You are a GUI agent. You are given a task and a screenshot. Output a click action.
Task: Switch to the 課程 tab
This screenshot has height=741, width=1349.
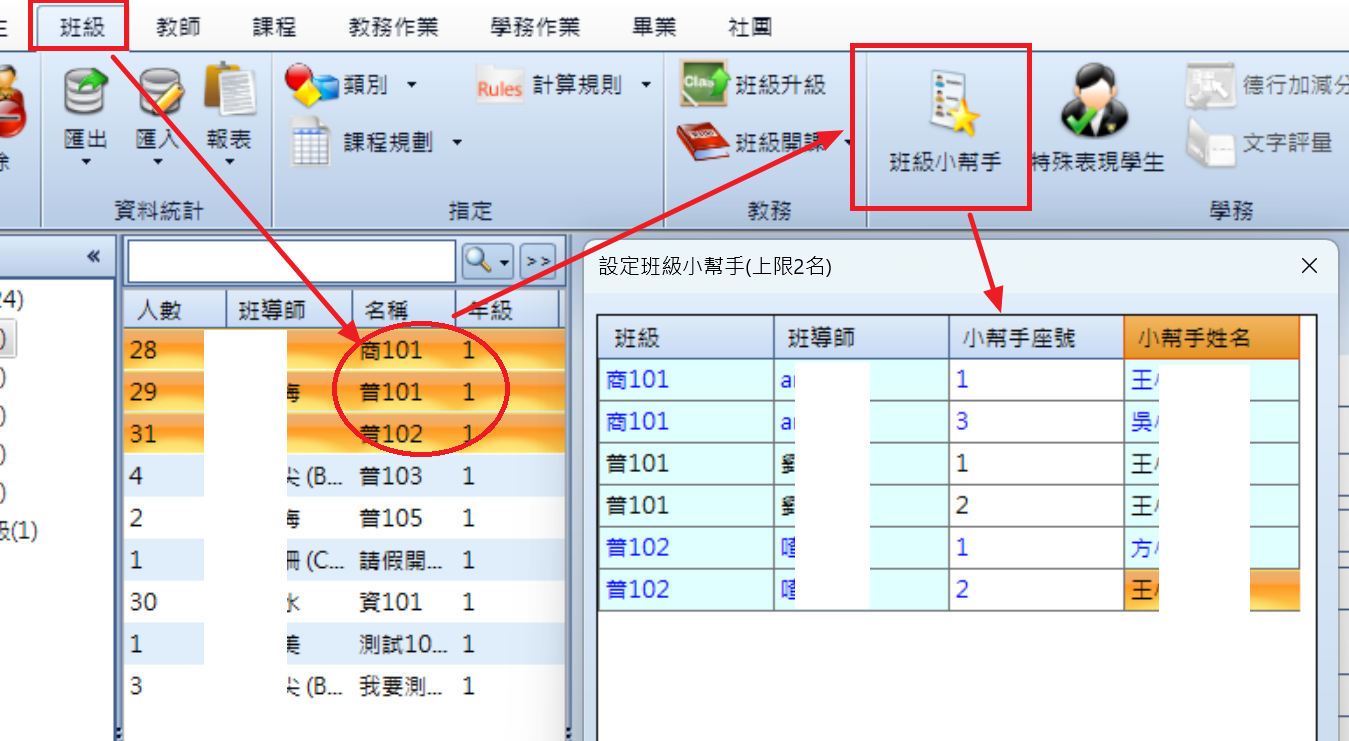[274, 27]
